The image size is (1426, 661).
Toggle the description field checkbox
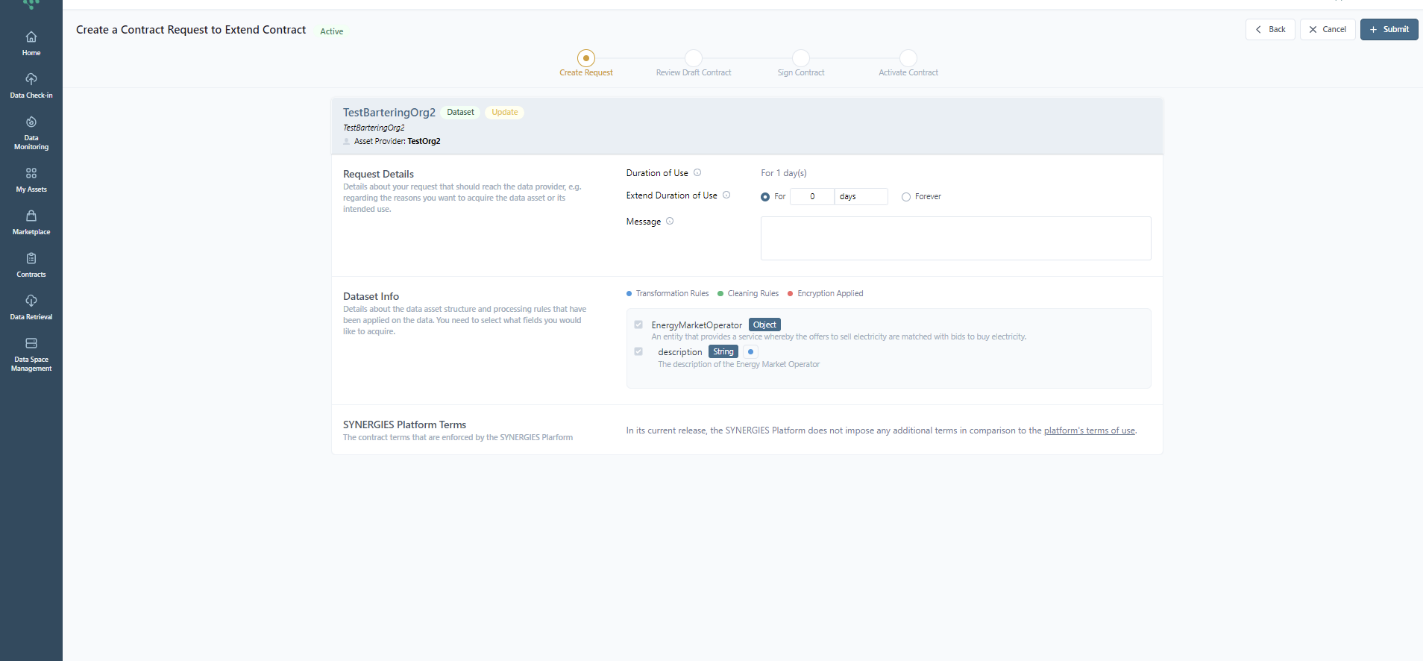tap(639, 352)
